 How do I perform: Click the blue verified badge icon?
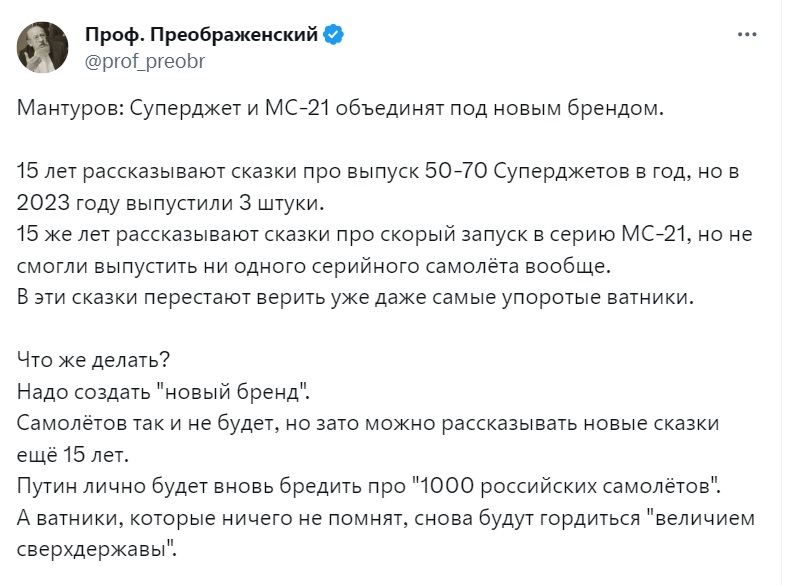pyautogui.click(x=334, y=35)
